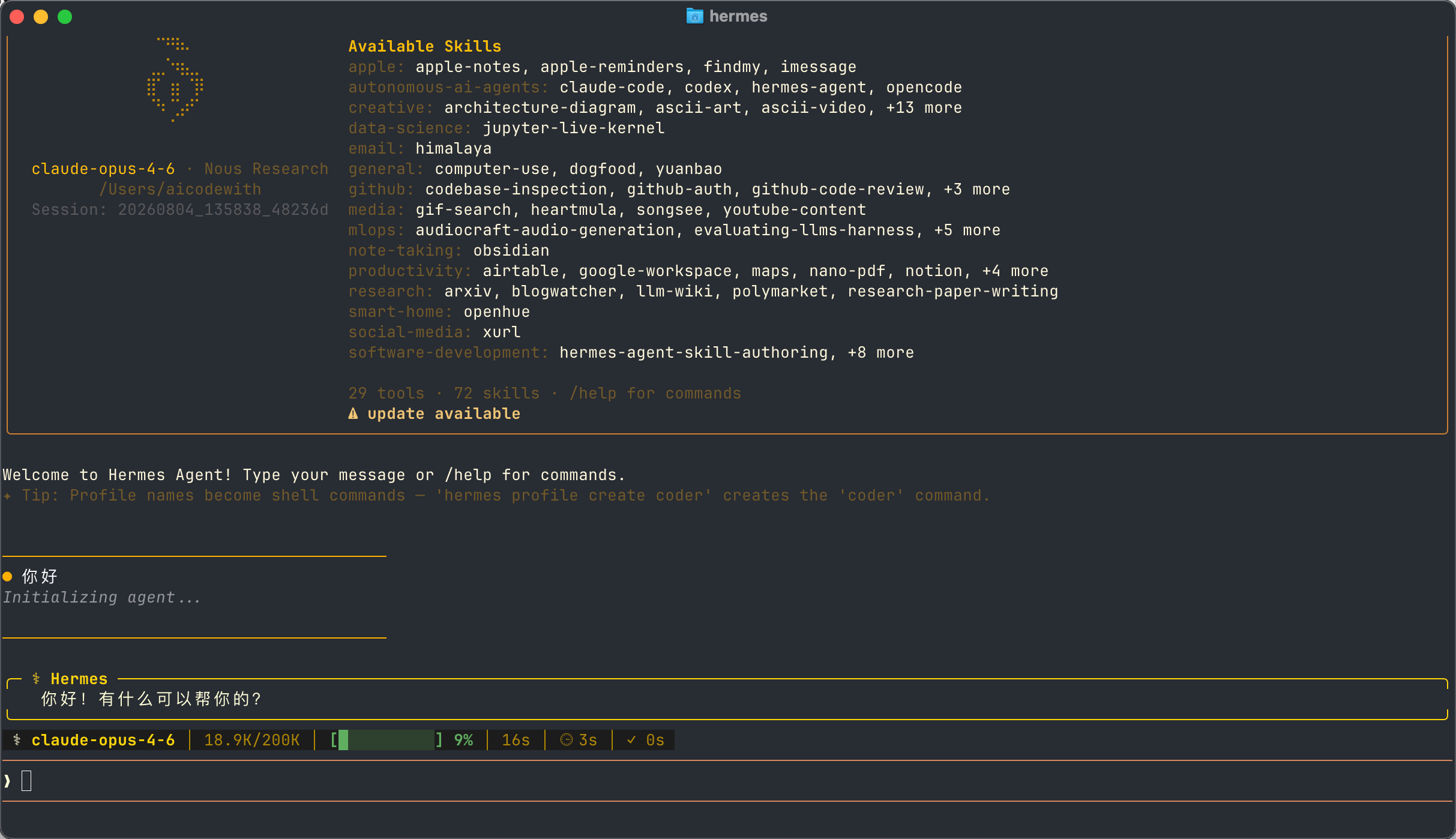Click '29 tools' count text
Screen dimensions: 1456x839
(x=386, y=393)
